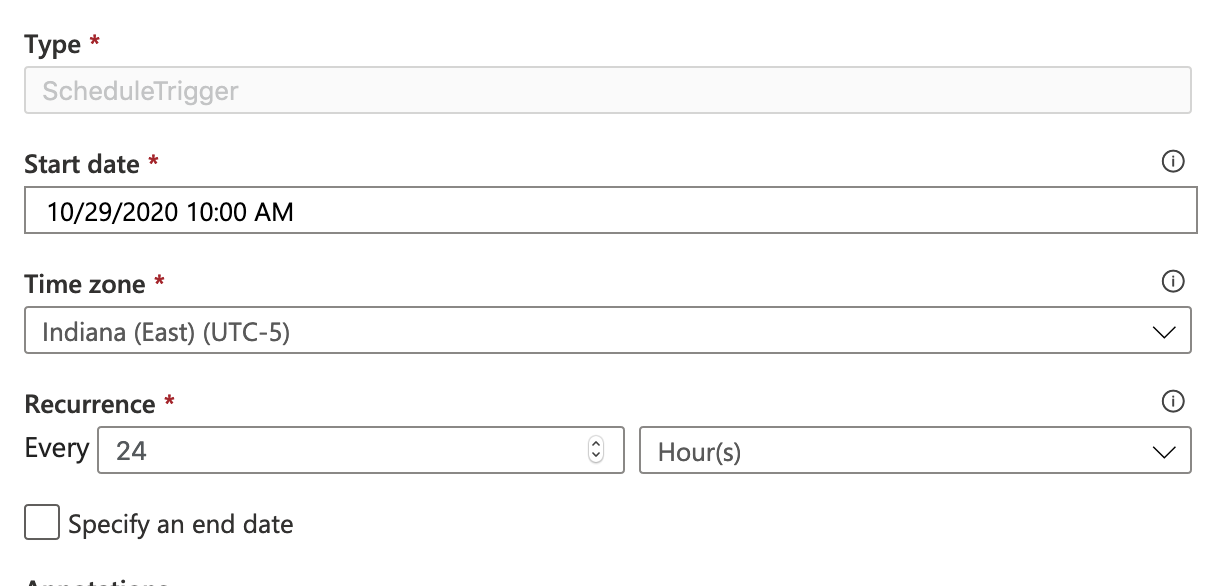Click the ScheduleTrigger Type field

(x=400, y=90)
